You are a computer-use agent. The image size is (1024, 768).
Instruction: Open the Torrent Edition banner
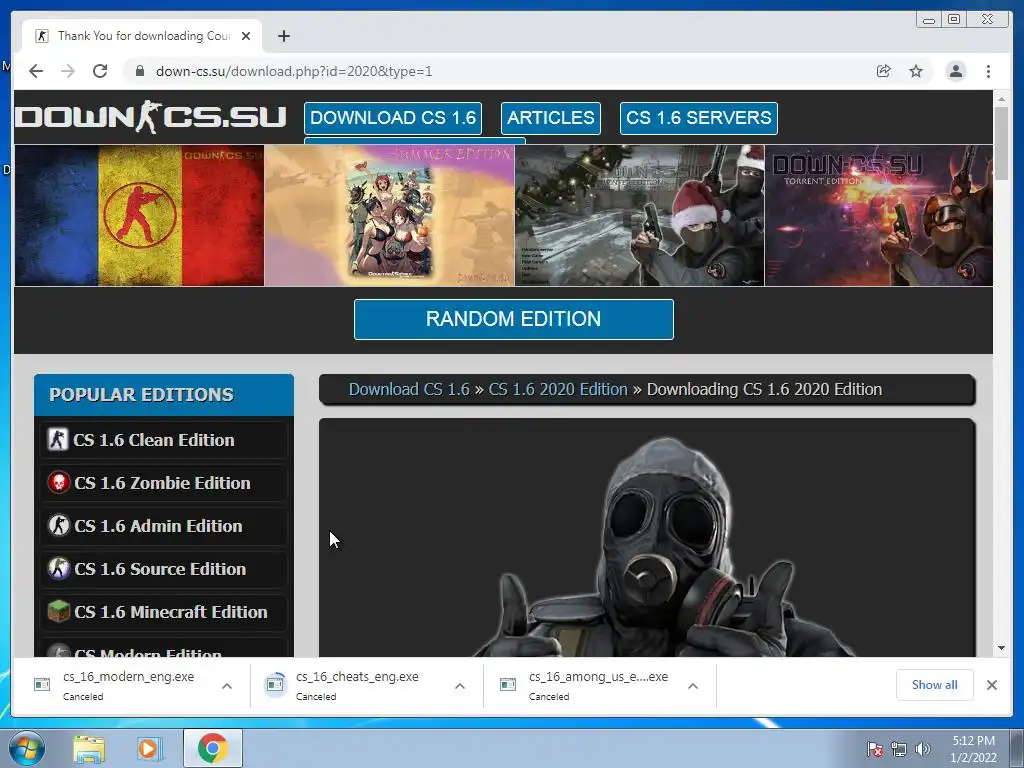(879, 216)
